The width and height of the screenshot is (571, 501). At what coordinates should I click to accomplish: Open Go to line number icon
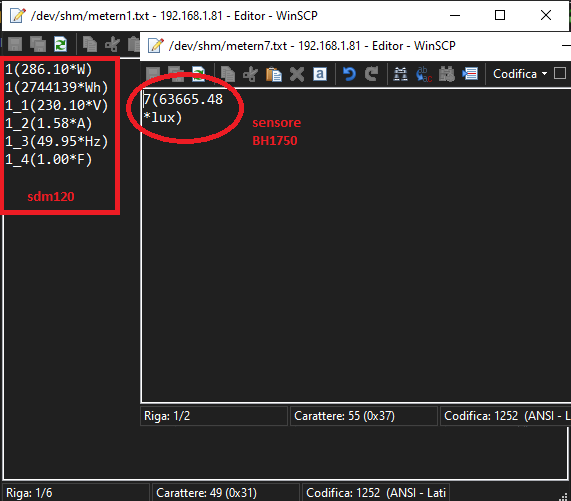(x=470, y=74)
